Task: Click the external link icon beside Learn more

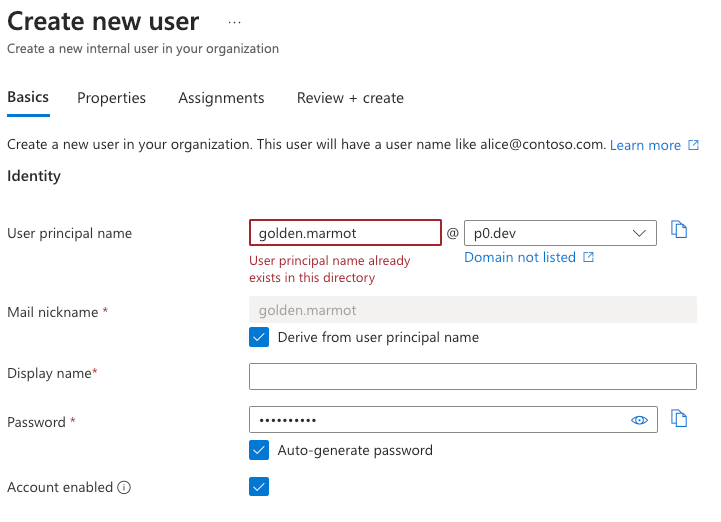Action: point(692,145)
